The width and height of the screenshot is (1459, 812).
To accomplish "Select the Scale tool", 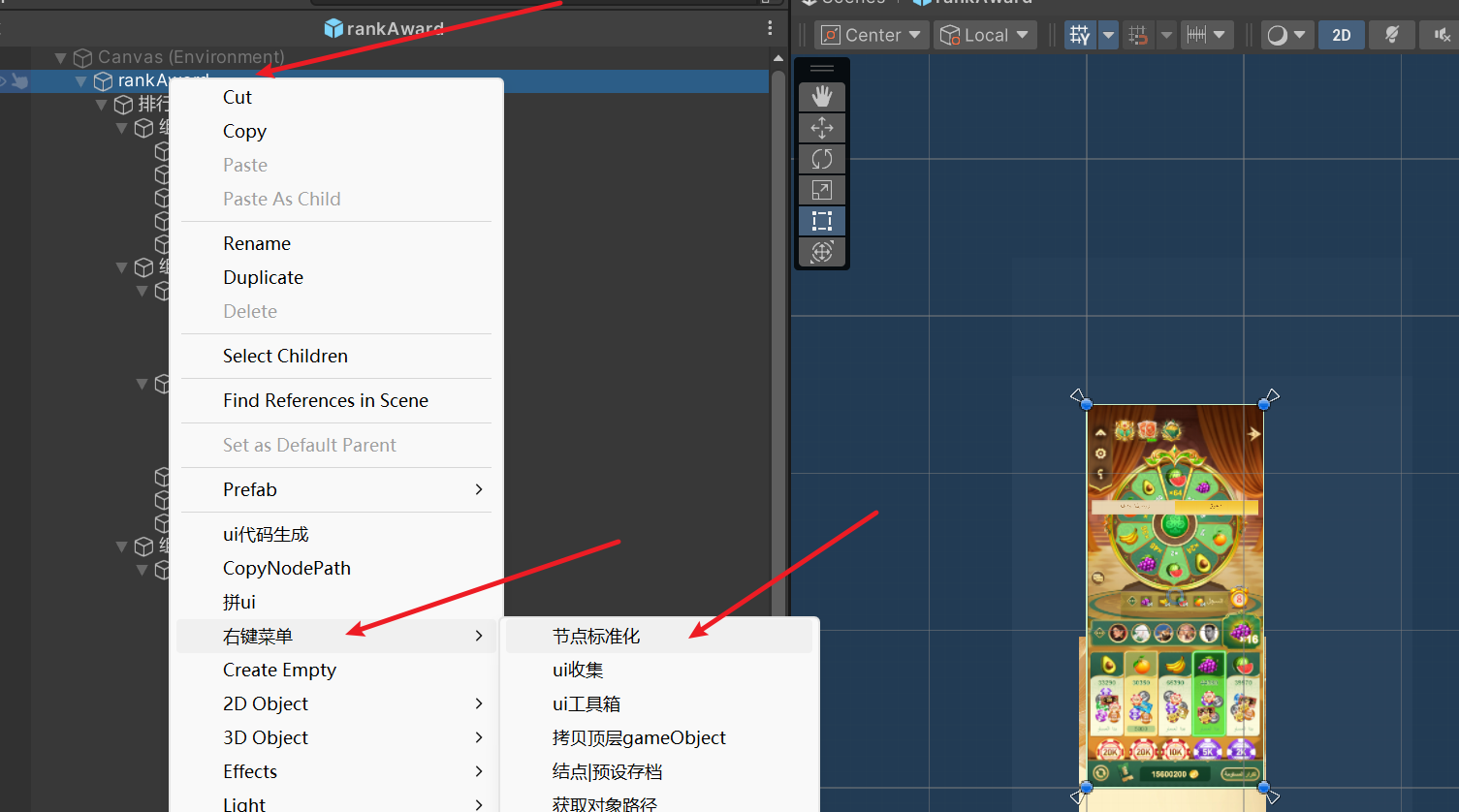I will (x=822, y=190).
